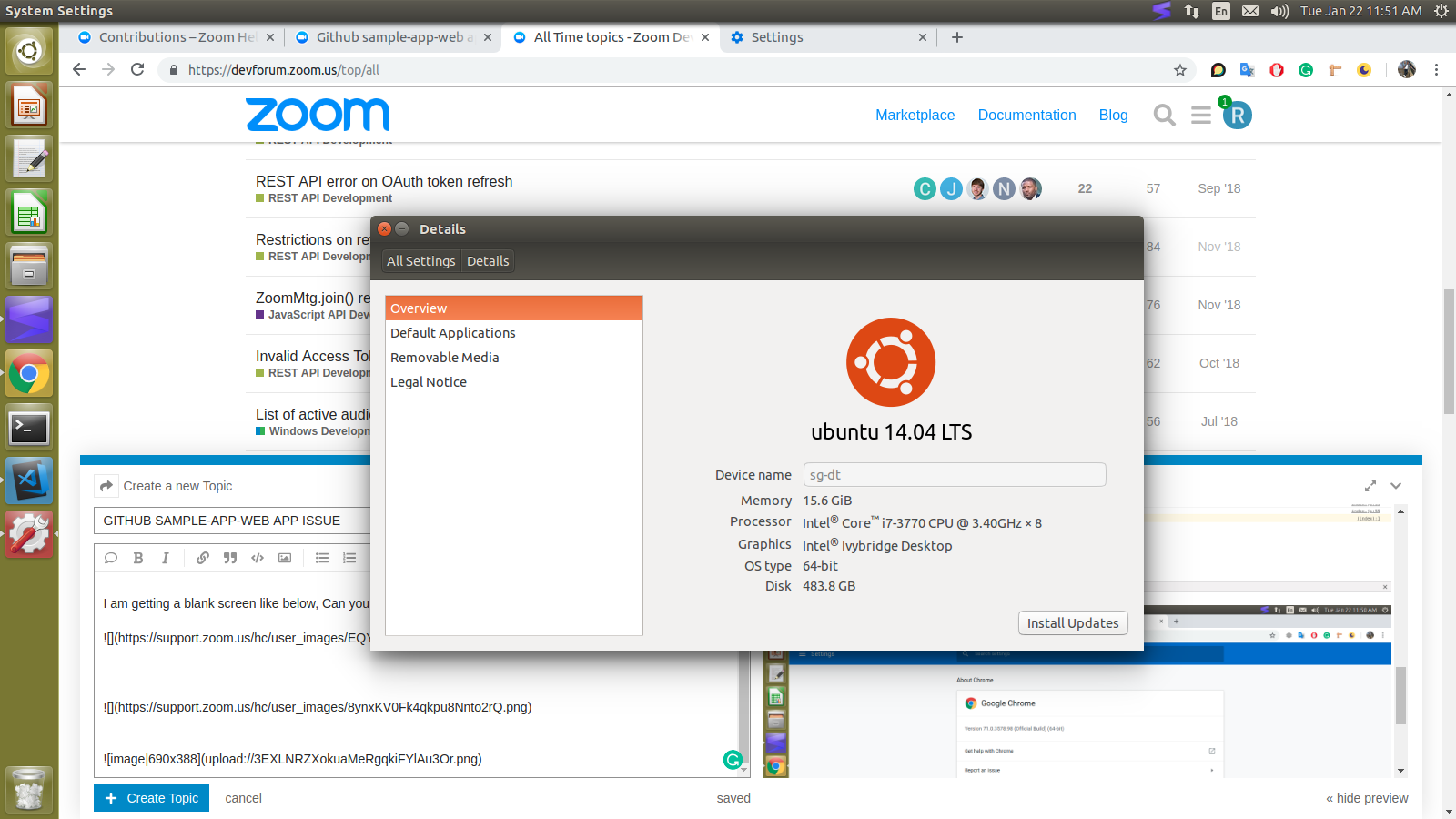Apply italic formatting in the topic editor
This screenshot has height=819, width=1456.
click(x=166, y=558)
